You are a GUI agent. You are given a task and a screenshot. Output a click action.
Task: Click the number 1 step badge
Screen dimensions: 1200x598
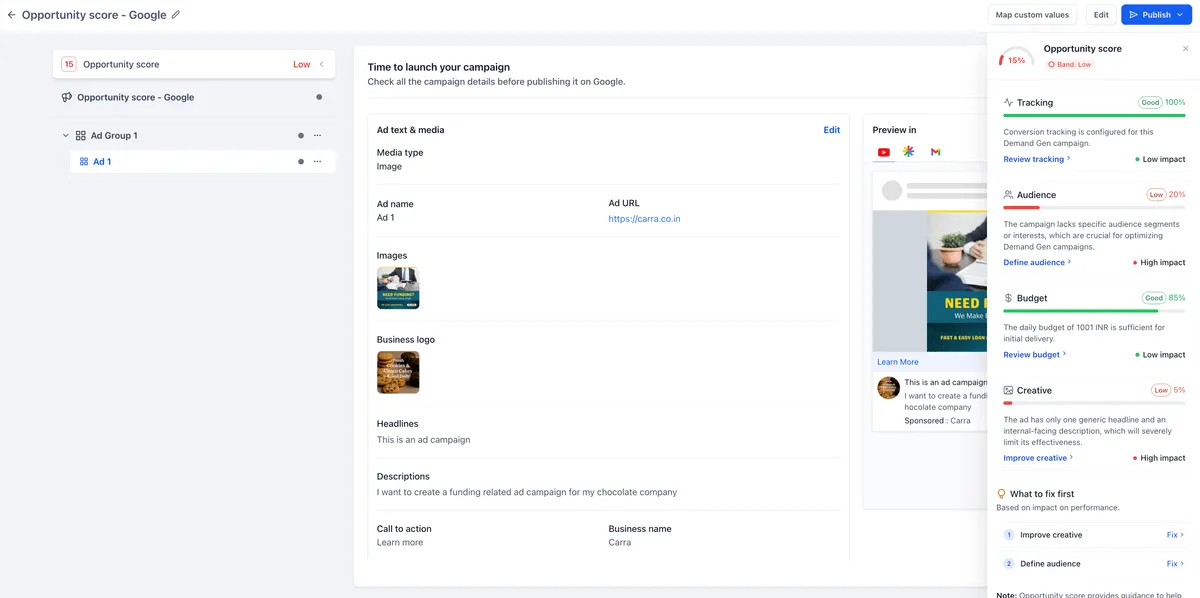tap(1009, 535)
